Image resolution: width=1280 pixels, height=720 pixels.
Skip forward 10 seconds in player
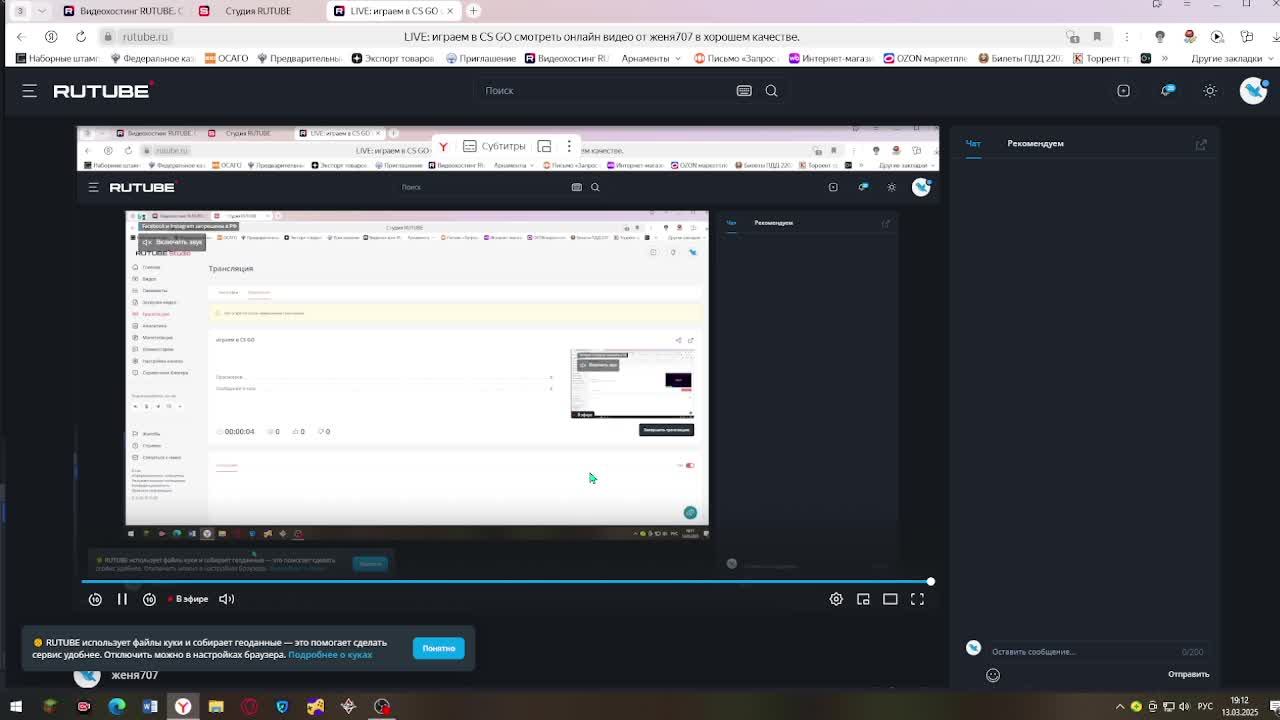(149, 599)
